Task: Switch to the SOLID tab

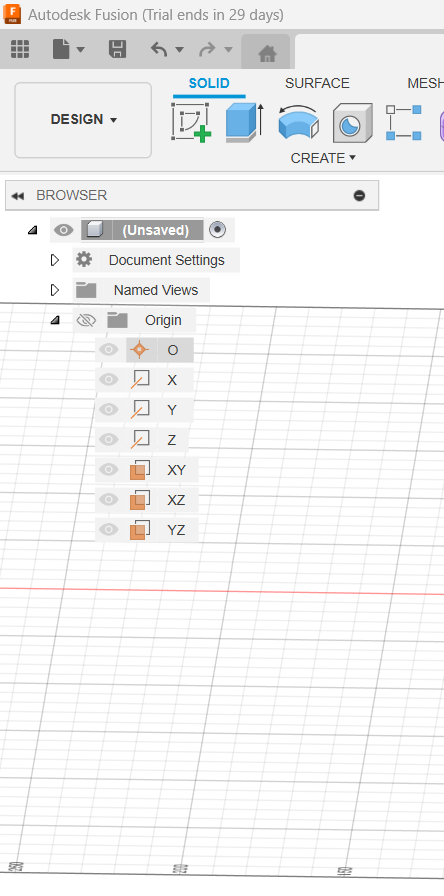Action: tap(209, 83)
